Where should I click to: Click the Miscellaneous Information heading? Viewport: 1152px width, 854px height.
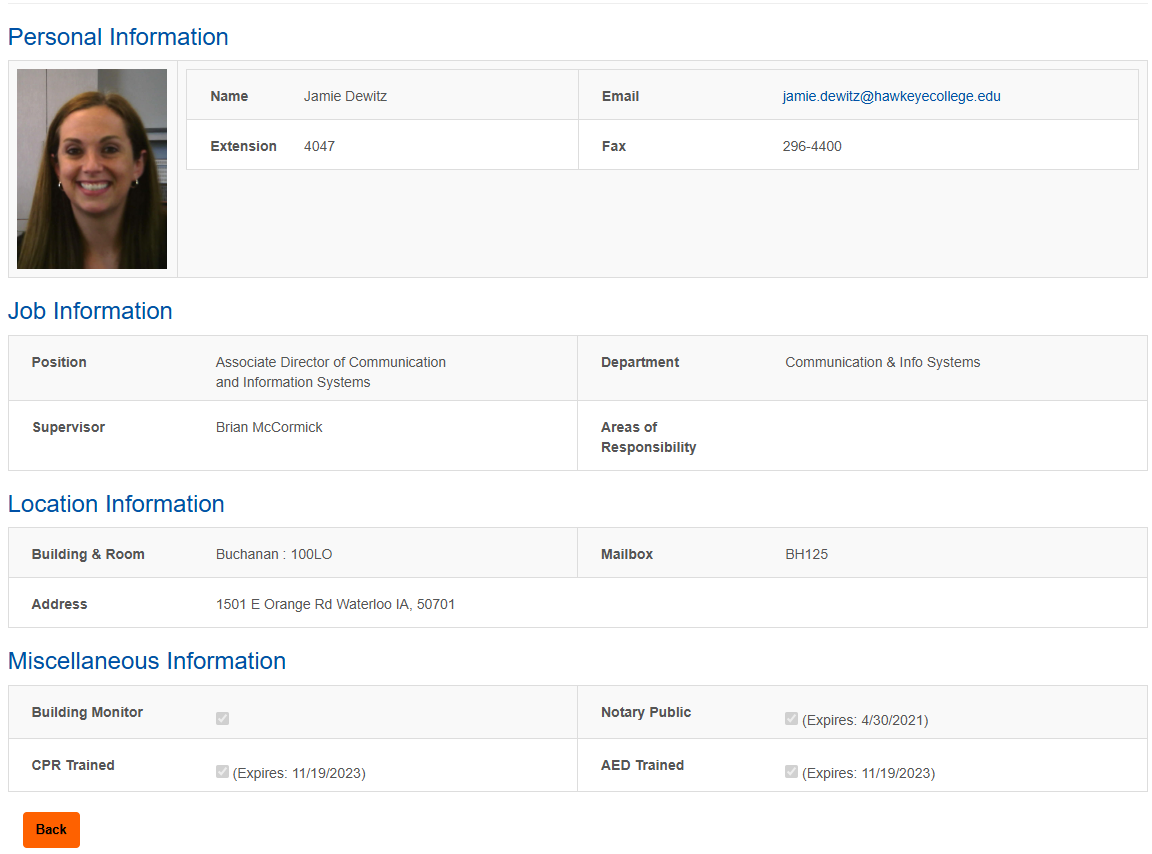click(x=147, y=661)
